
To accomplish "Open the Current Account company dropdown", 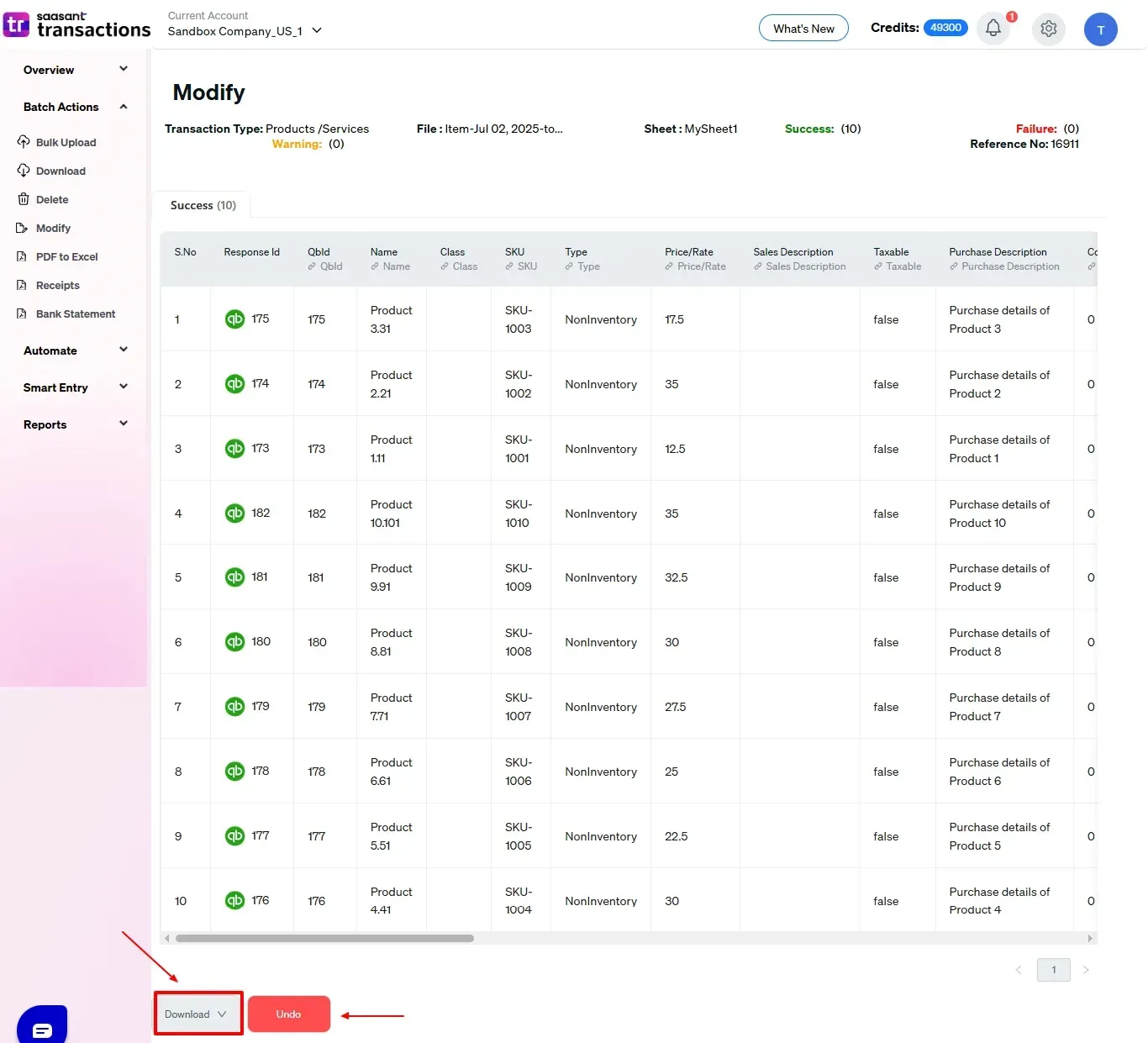I will point(245,31).
